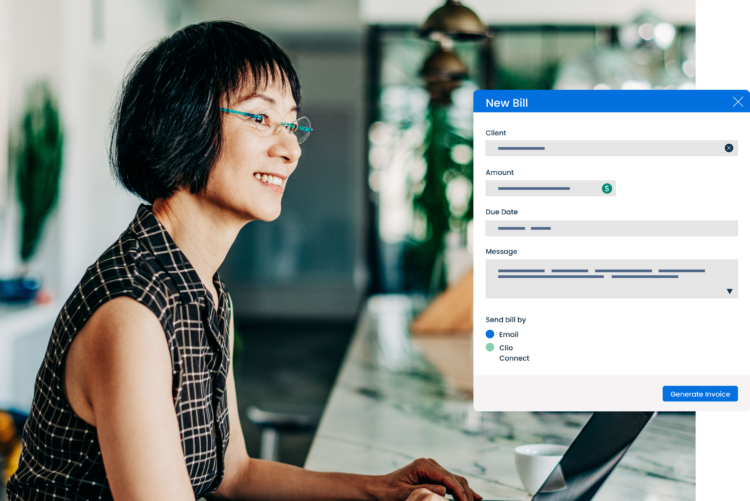
Task: Click the Due Date label
Action: pos(502,212)
